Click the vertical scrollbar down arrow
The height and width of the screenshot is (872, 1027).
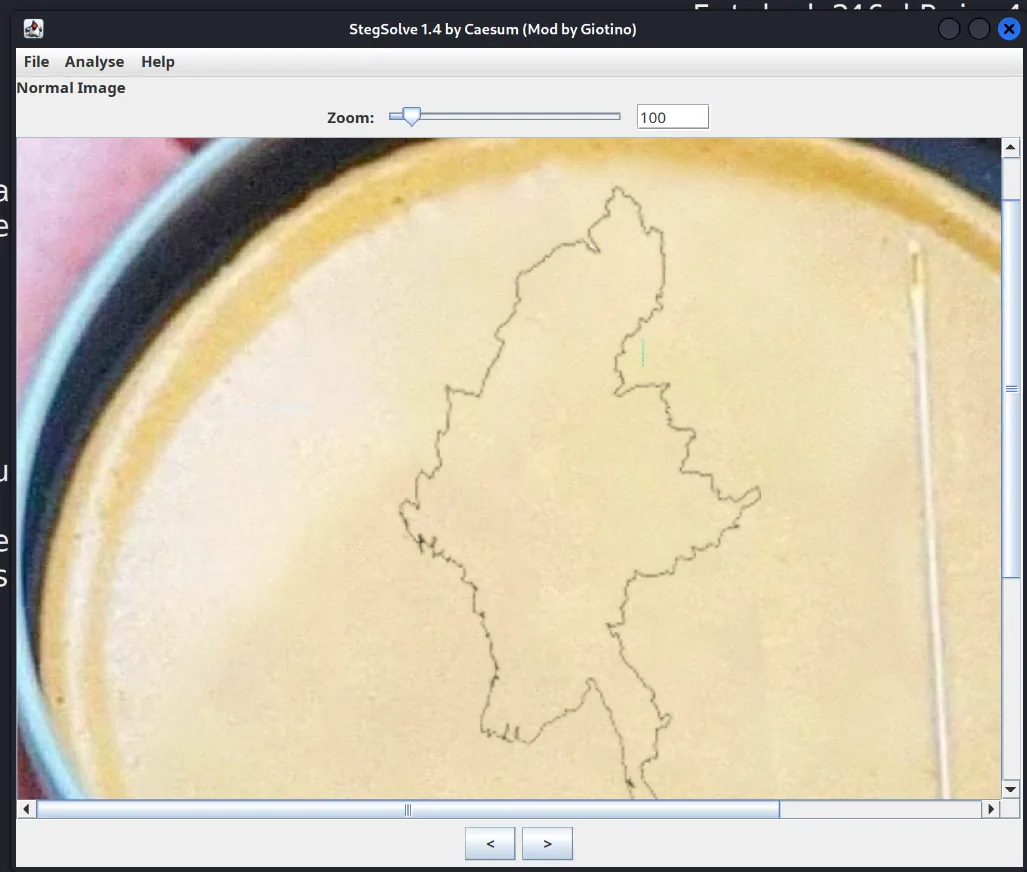pos(1011,789)
